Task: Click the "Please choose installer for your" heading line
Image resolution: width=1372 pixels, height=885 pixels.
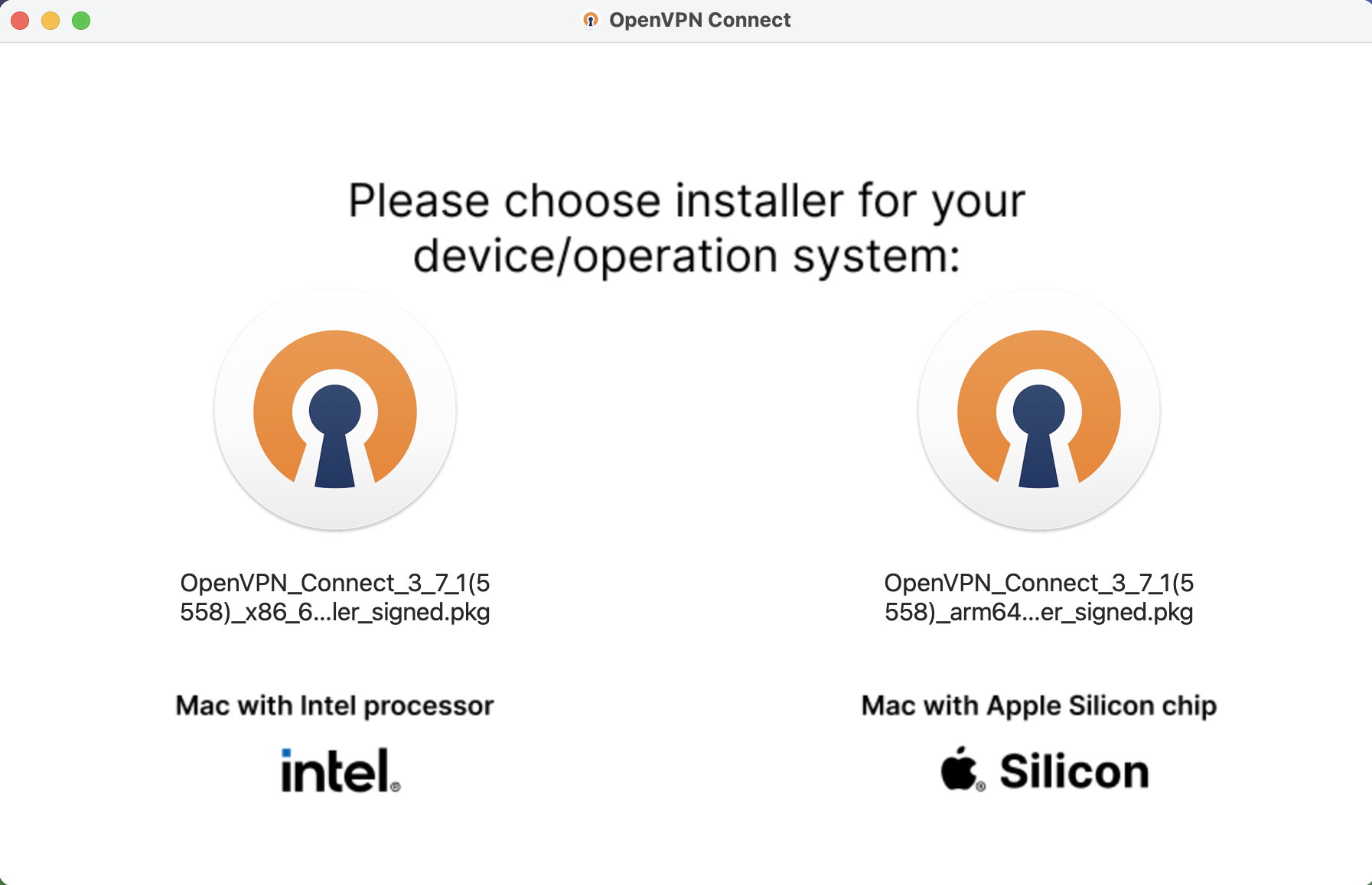Action: pos(686,201)
